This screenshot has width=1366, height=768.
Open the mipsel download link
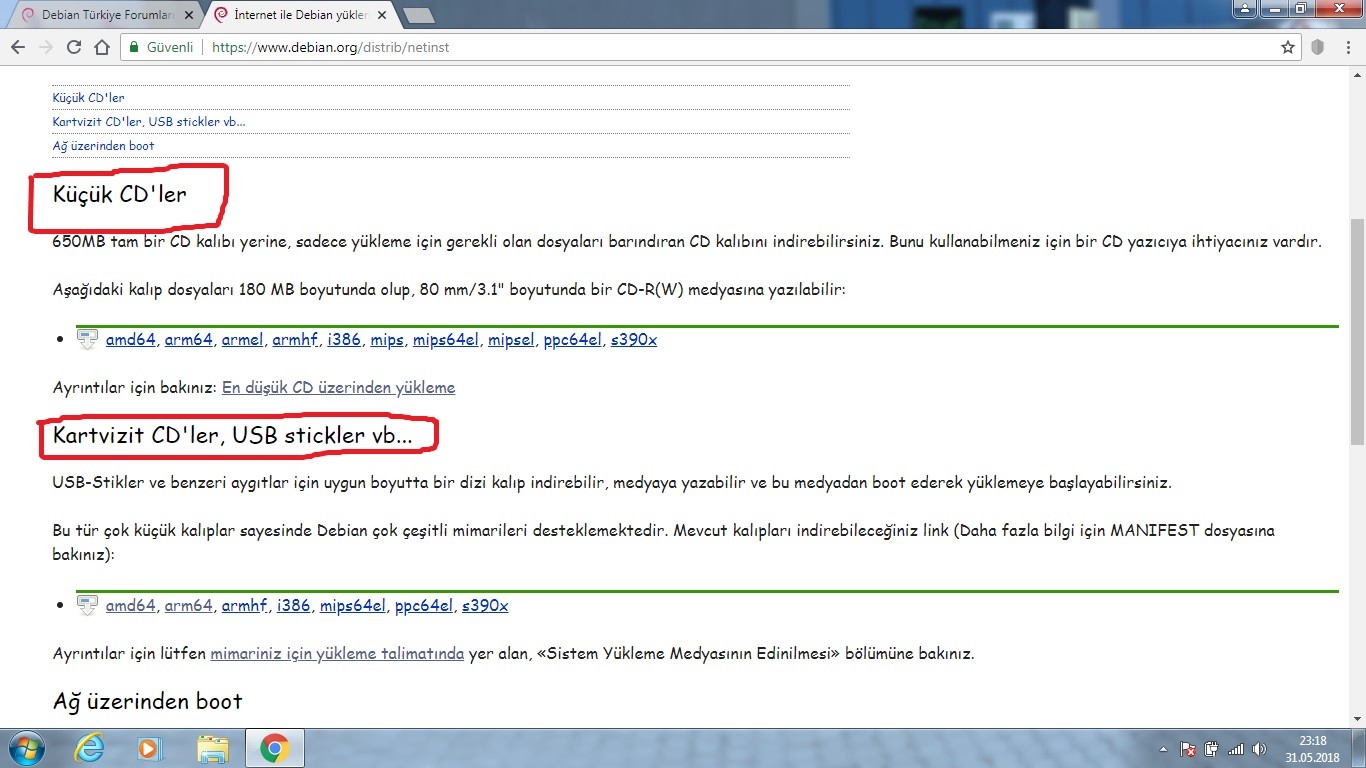click(511, 340)
